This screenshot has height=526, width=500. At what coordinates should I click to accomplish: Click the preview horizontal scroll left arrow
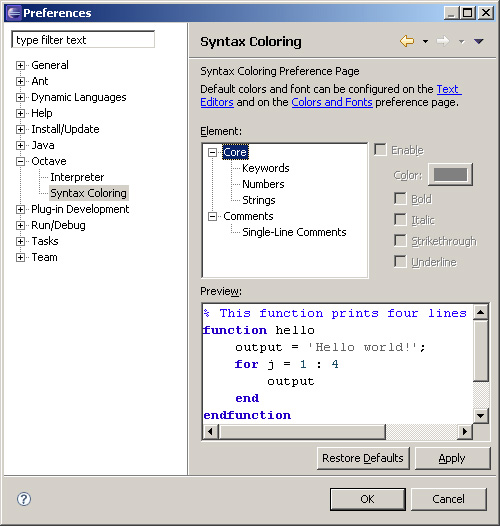(x=211, y=431)
